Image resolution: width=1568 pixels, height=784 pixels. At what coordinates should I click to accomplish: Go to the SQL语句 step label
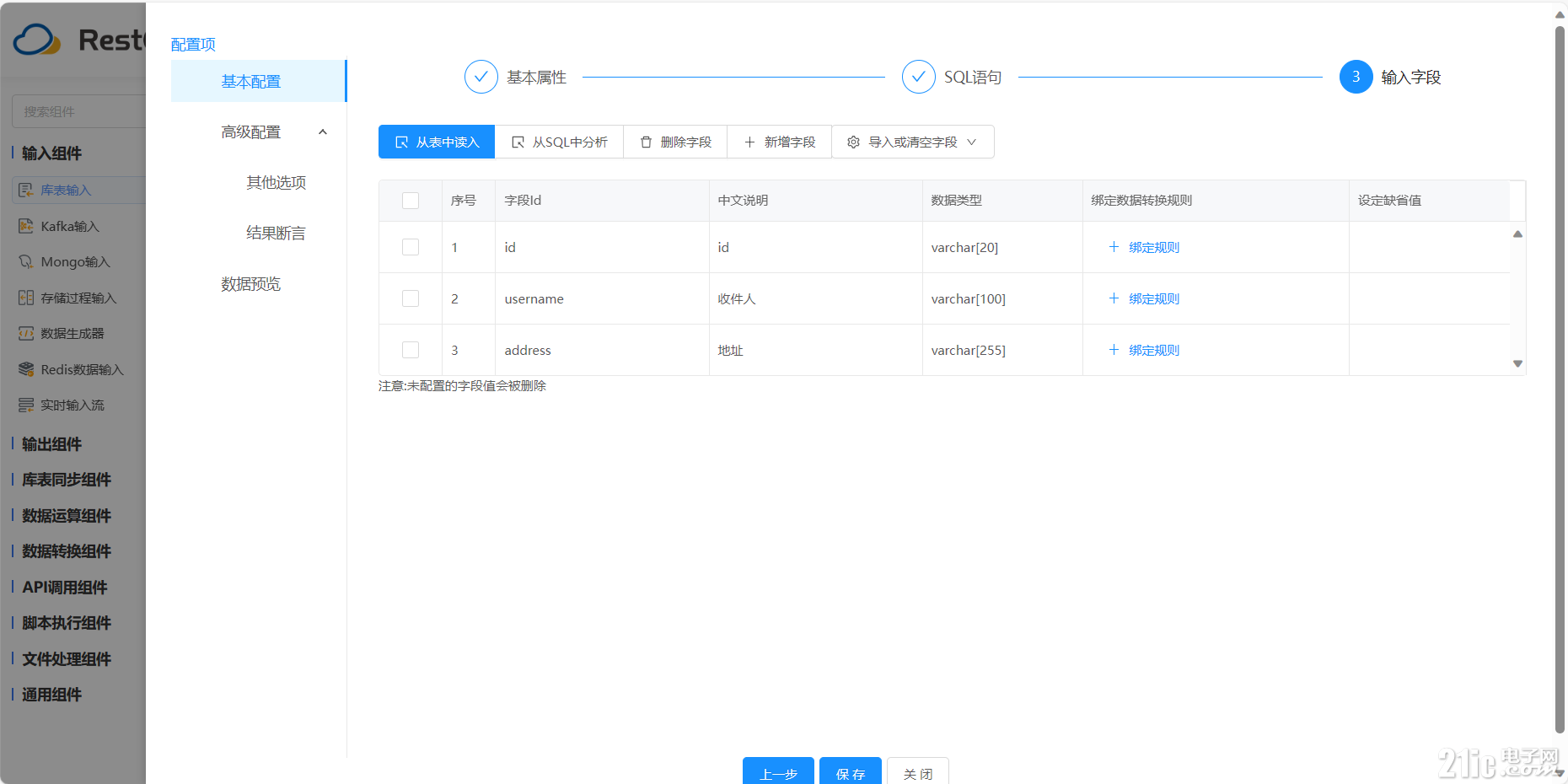coord(973,78)
